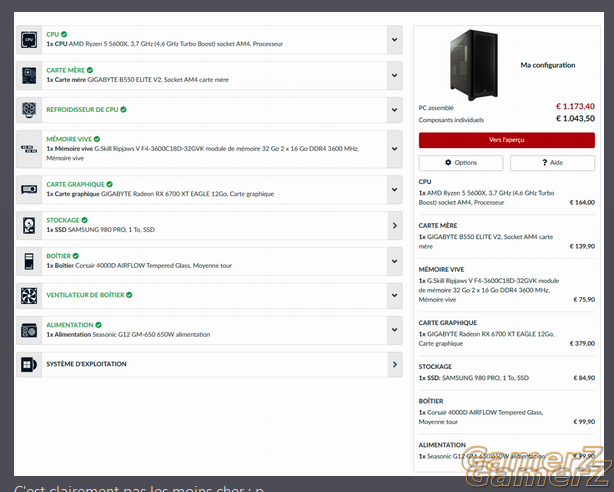Click the Carte mère motherboard icon
This screenshot has height=492, width=614.
click(29, 75)
